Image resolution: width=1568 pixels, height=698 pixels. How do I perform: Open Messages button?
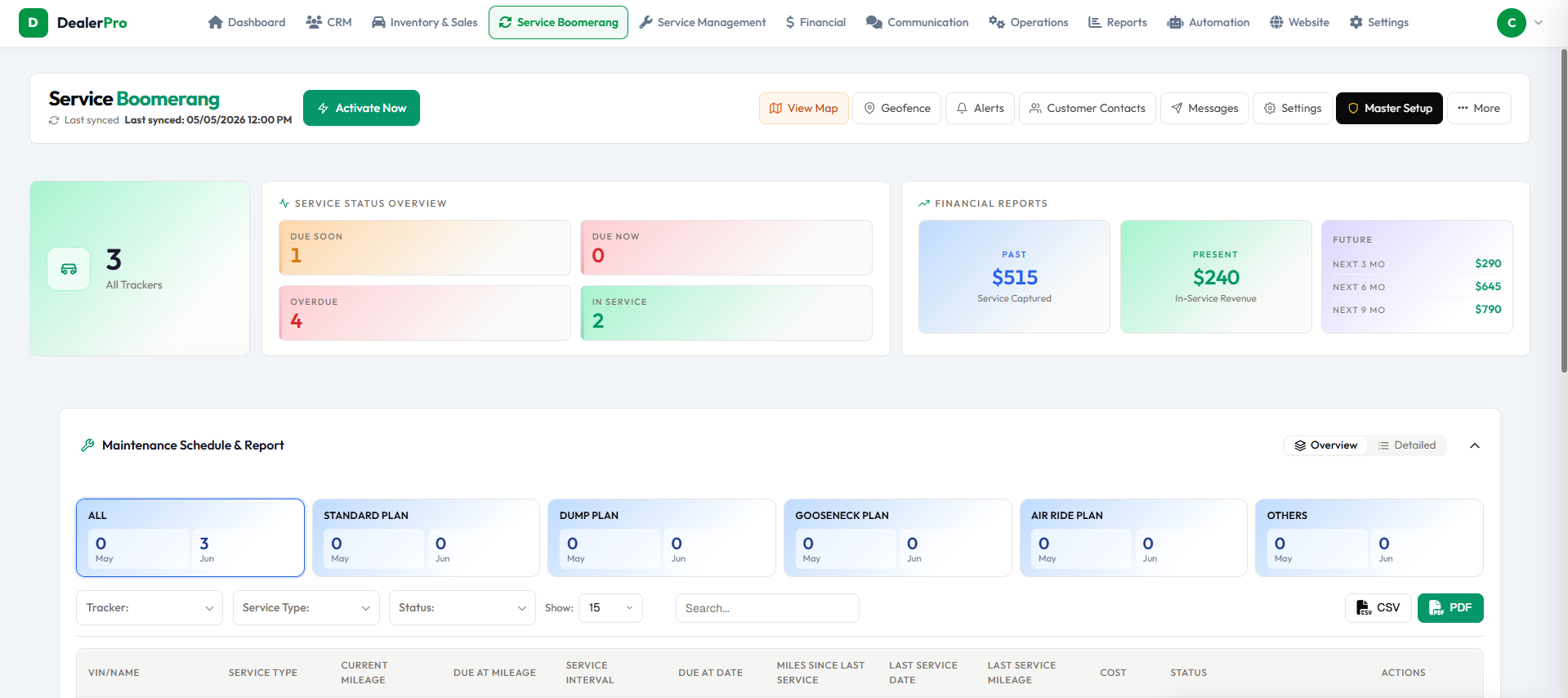point(1204,108)
